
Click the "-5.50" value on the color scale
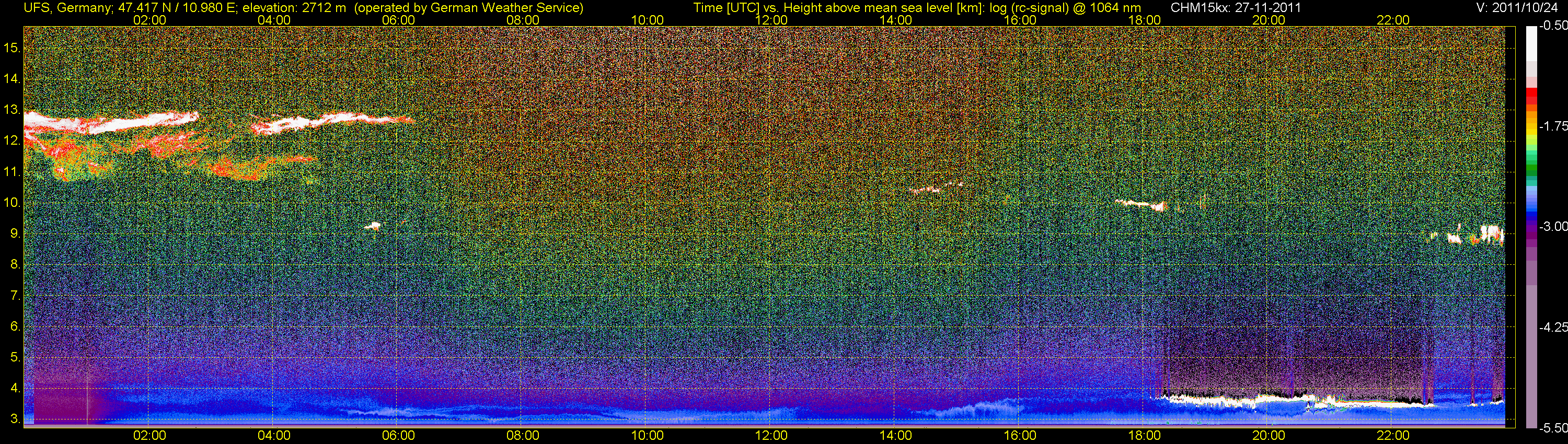pos(1553,428)
